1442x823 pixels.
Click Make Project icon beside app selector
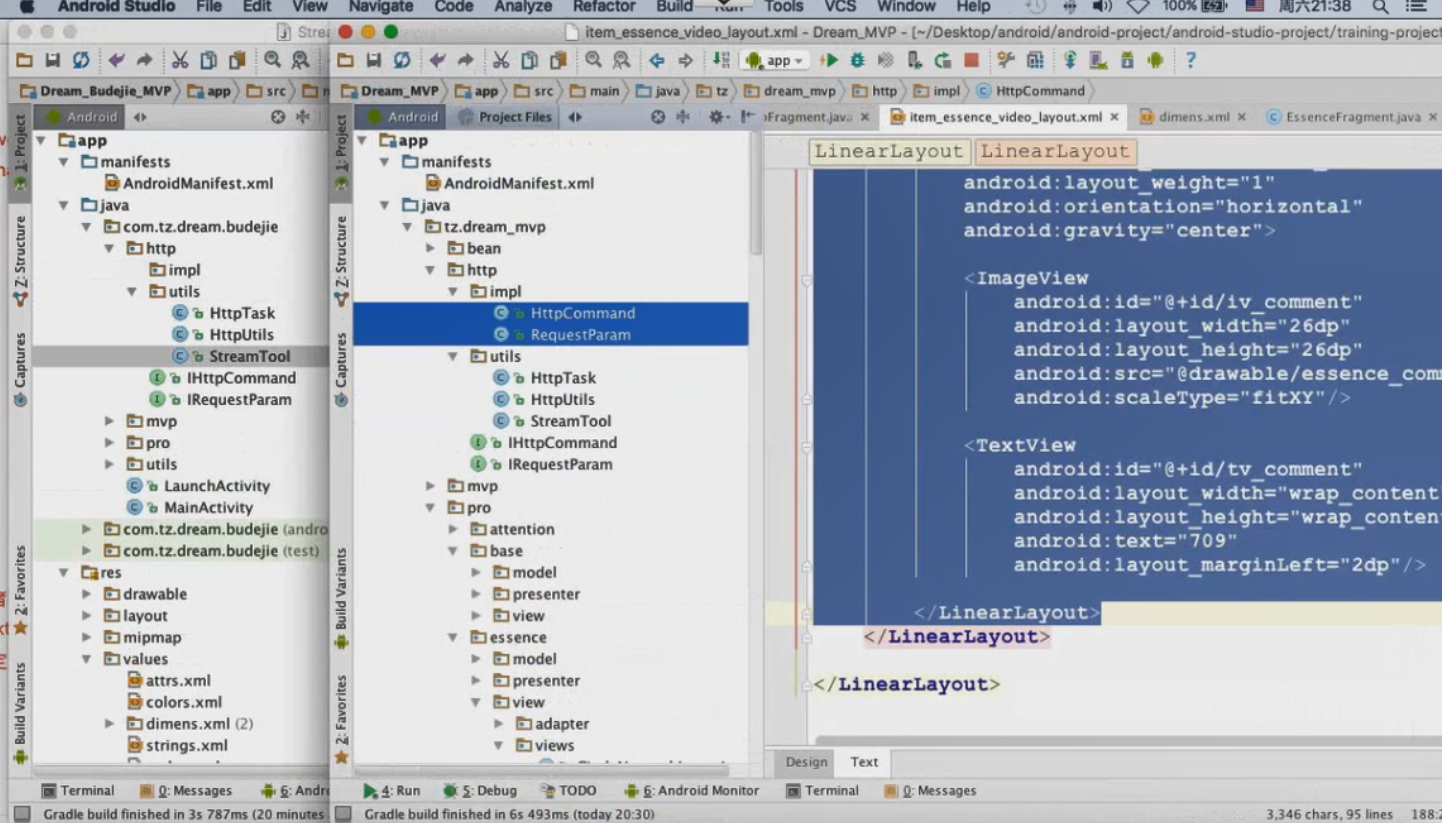point(721,60)
